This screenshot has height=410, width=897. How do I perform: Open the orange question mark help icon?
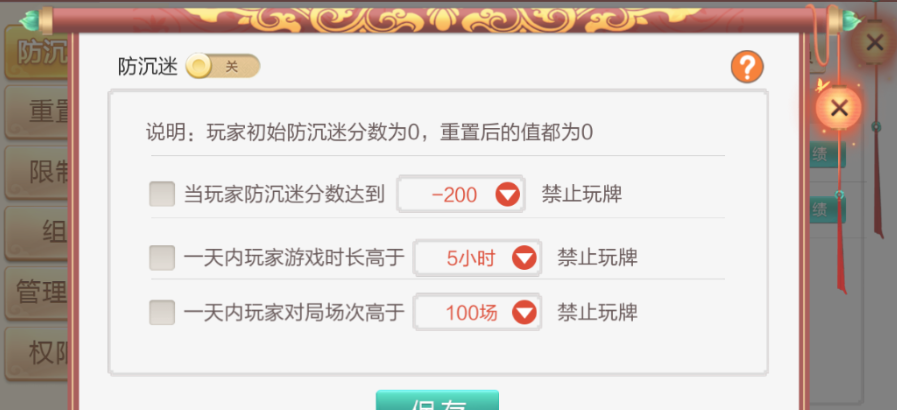[747, 67]
